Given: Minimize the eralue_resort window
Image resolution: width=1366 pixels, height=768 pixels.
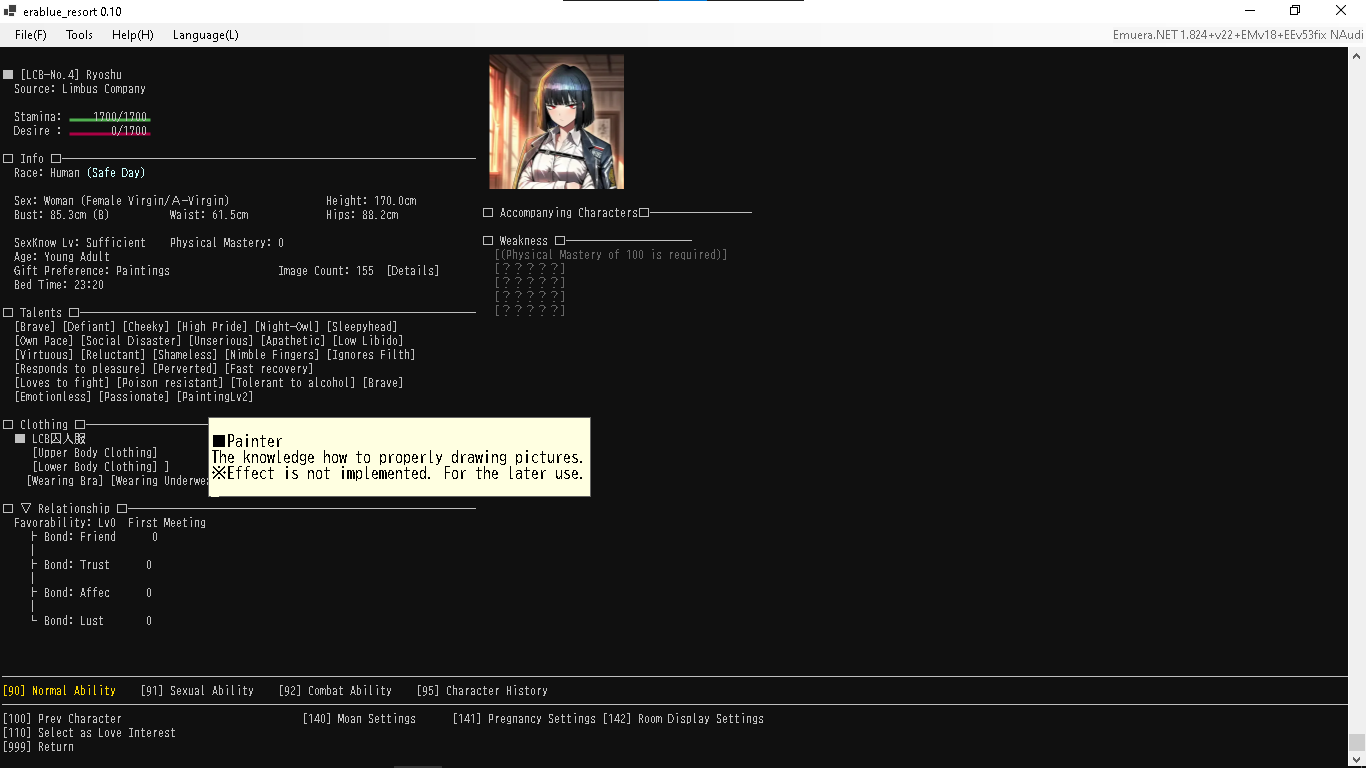Looking at the screenshot, I should point(1250,11).
